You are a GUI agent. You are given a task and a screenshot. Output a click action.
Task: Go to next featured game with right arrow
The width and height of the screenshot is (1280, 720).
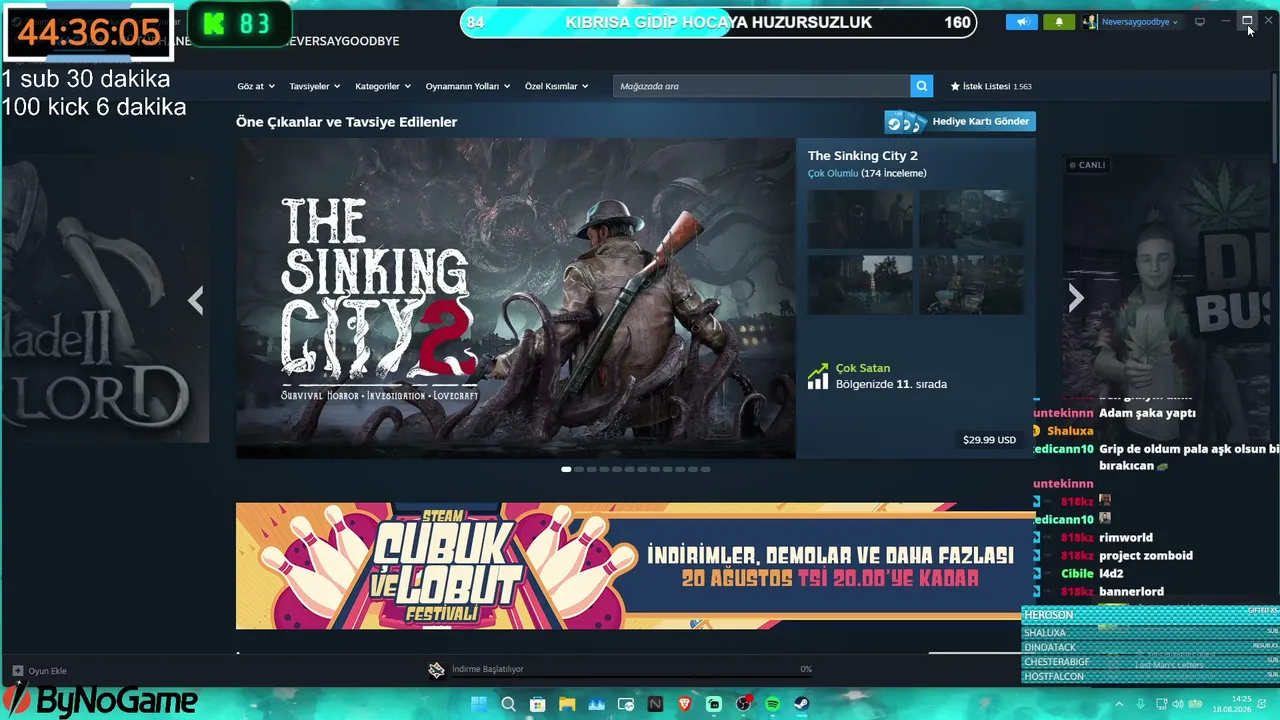(x=1076, y=298)
